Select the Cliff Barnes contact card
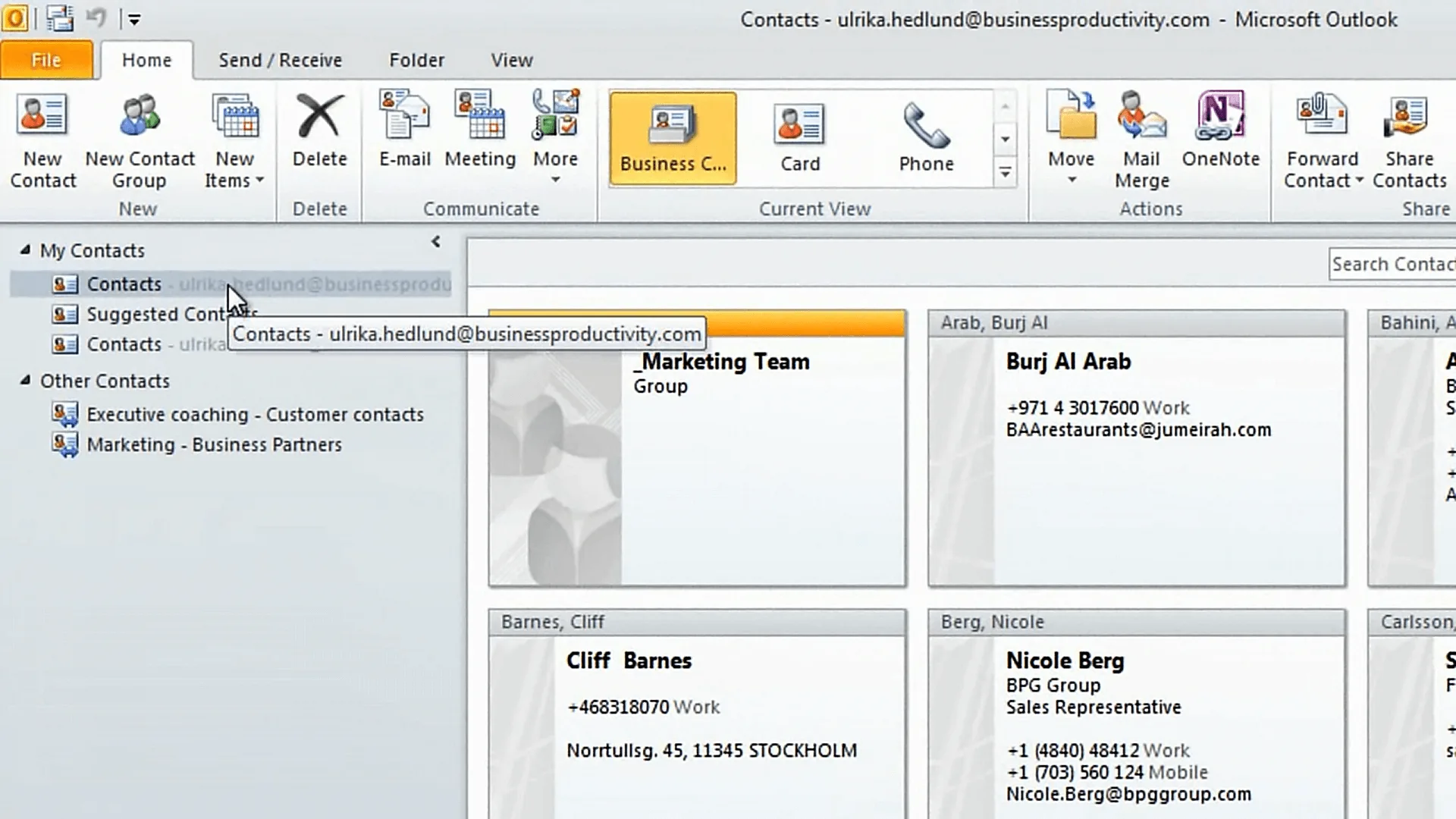This screenshot has height=819, width=1456. click(697, 714)
